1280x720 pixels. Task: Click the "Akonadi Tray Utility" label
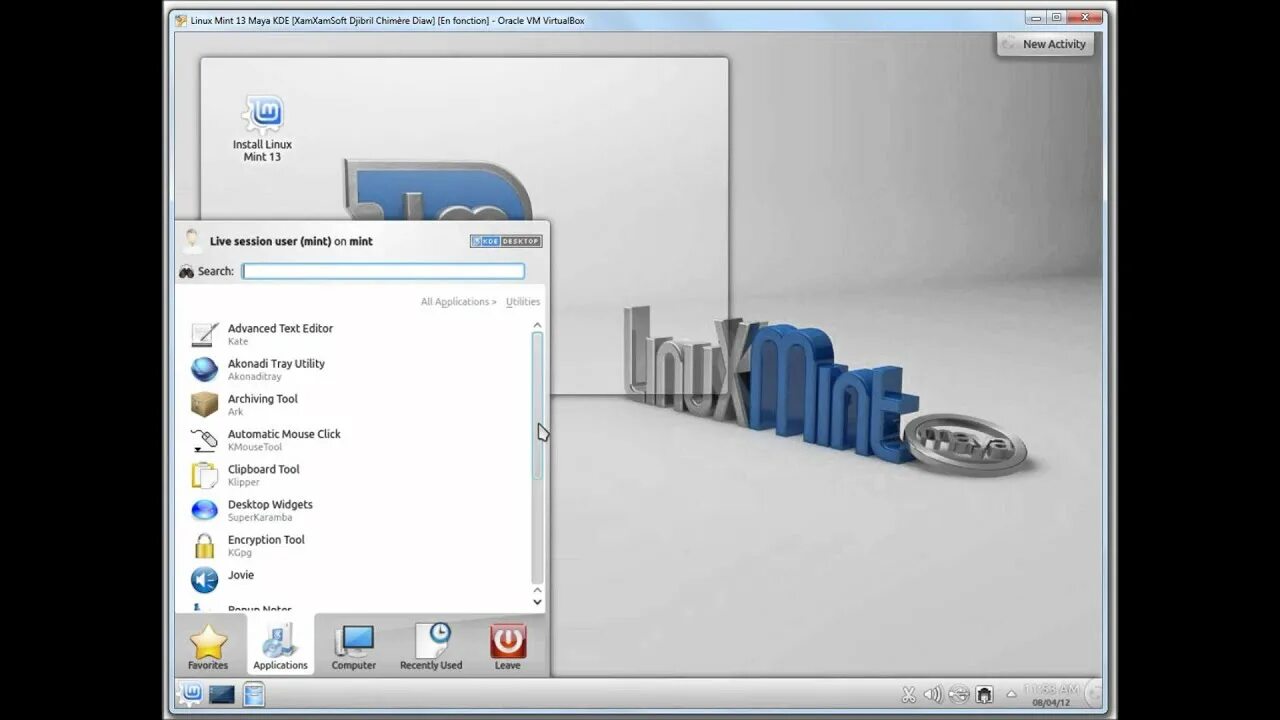[276, 364]
